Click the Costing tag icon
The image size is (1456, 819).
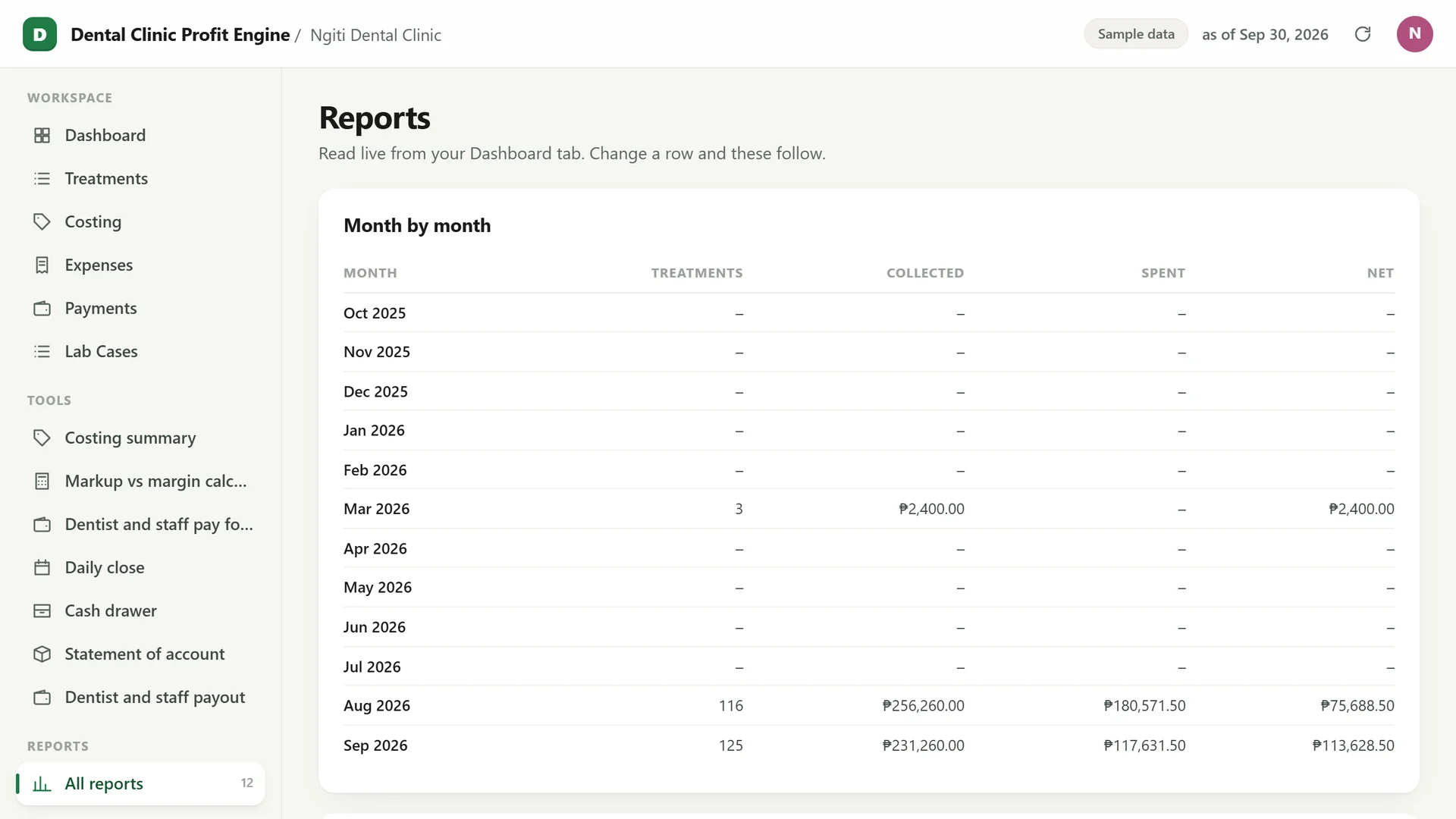click(42, 221)
